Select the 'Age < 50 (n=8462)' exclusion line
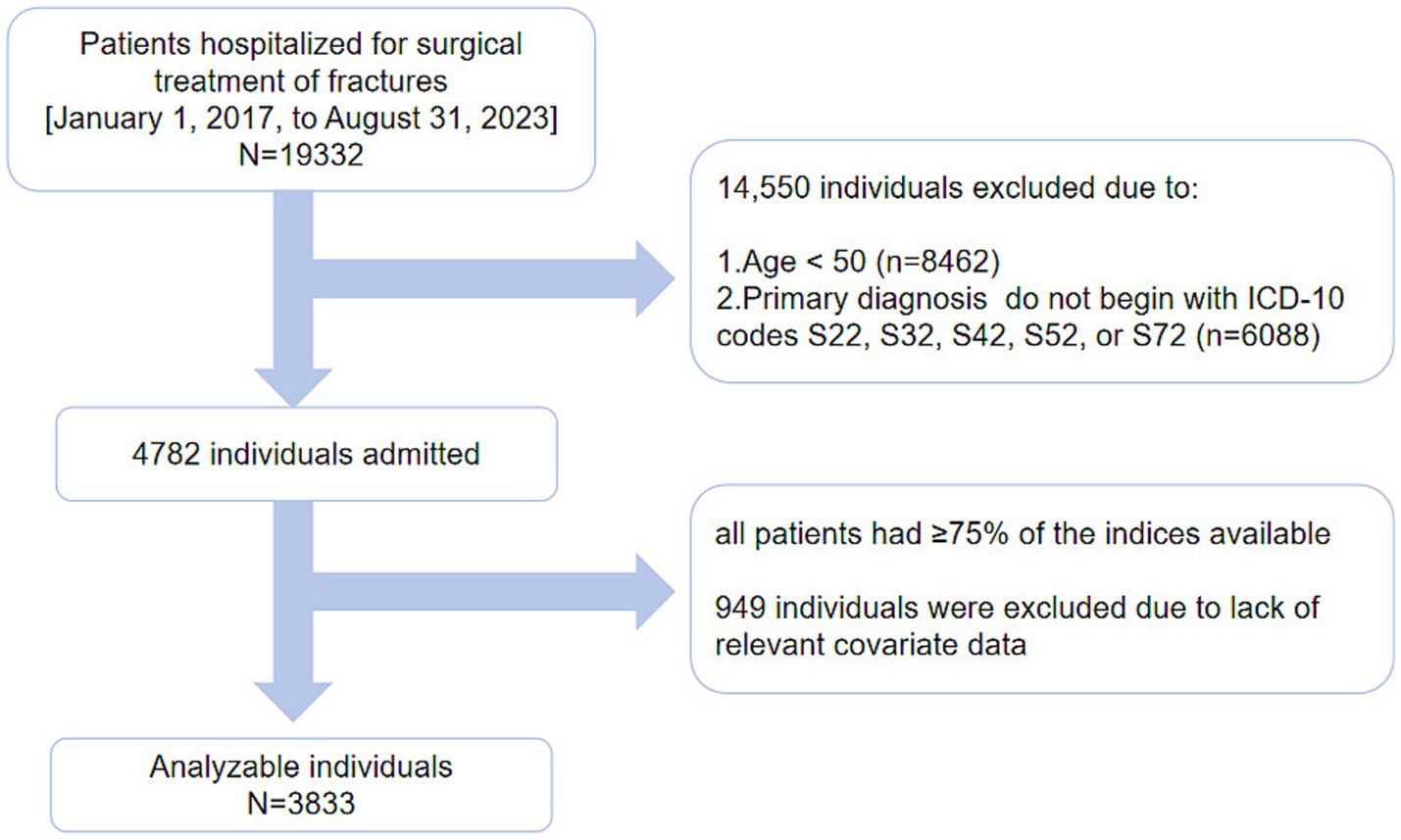The height and width of the screenshot is (840, 1401). (x=858, y=262)
